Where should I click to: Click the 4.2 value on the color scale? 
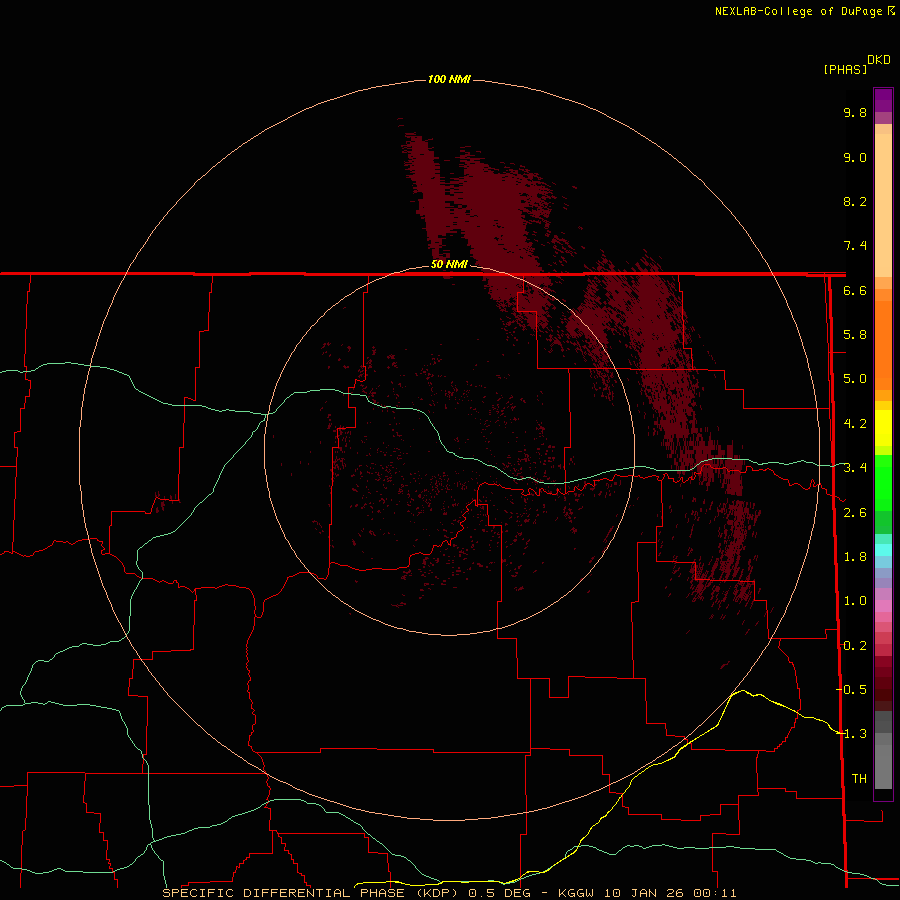point(855,424)
